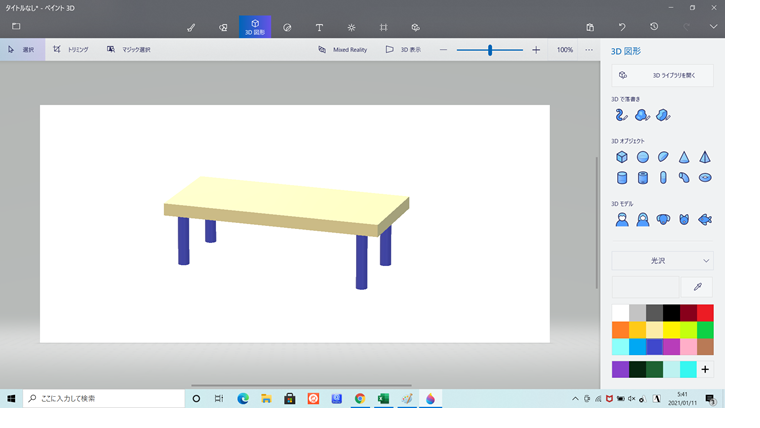Open the Text tool tab
This screenshot has height=428, width=760.
(319, 28)
